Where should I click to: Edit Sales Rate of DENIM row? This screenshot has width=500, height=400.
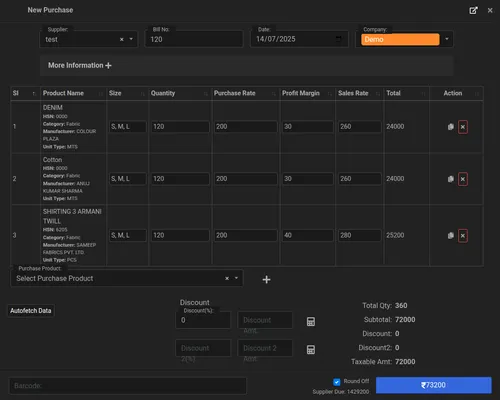[x=359, y=127]
